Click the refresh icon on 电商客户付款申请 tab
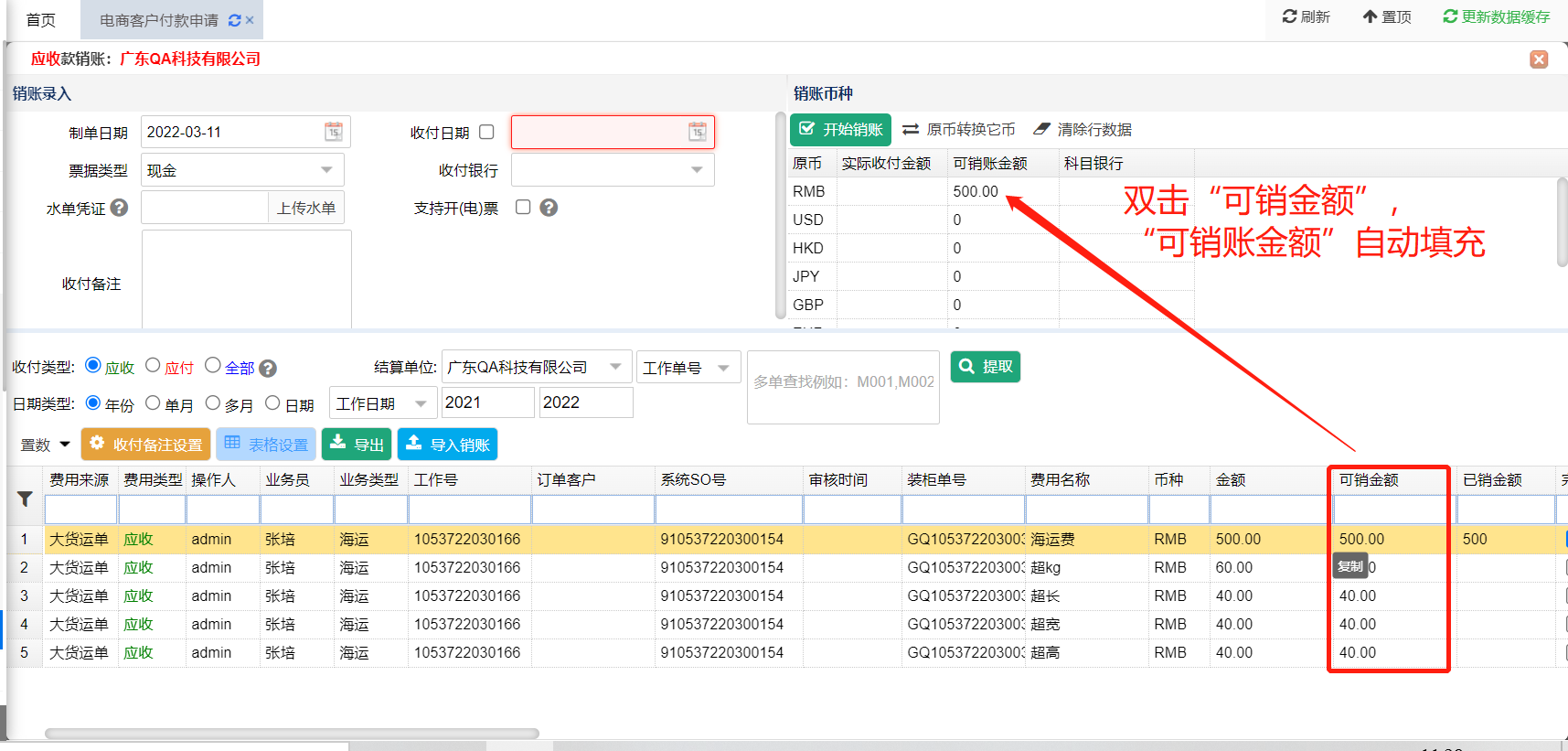Image resolution: width=1568 pixels, height=751 pixels. coord(235,20)
